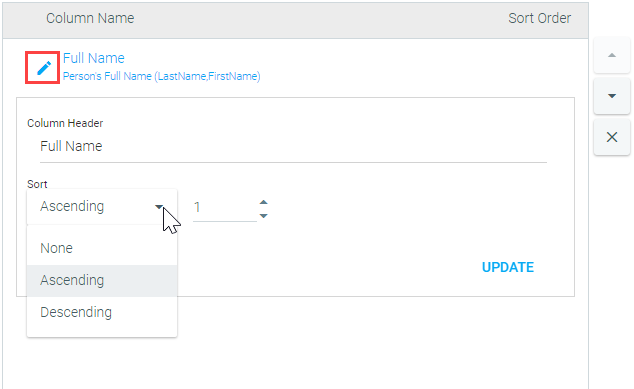Image resolution: width=634 pixels, height=389 pixels.
Task: Decrease the sort order number
Action: click(x=264, y=216)
